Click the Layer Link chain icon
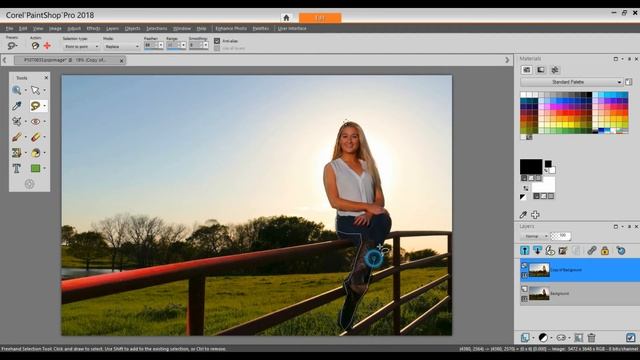The width and height of the screenshot is (640, 360). coord(592,250)
